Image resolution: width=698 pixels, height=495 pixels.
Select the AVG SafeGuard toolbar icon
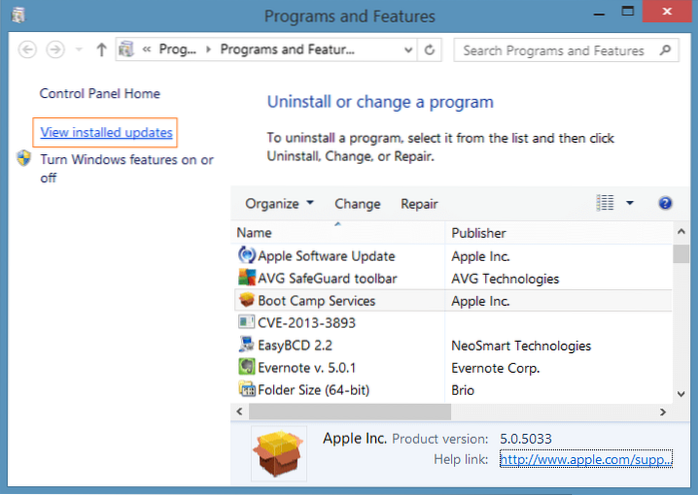[247, 277]
